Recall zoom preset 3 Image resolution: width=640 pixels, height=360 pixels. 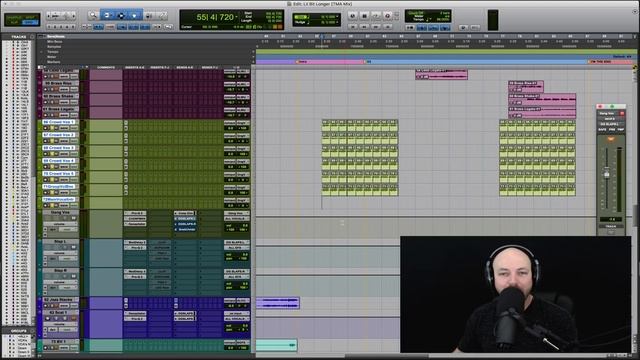tap(61, 27)
